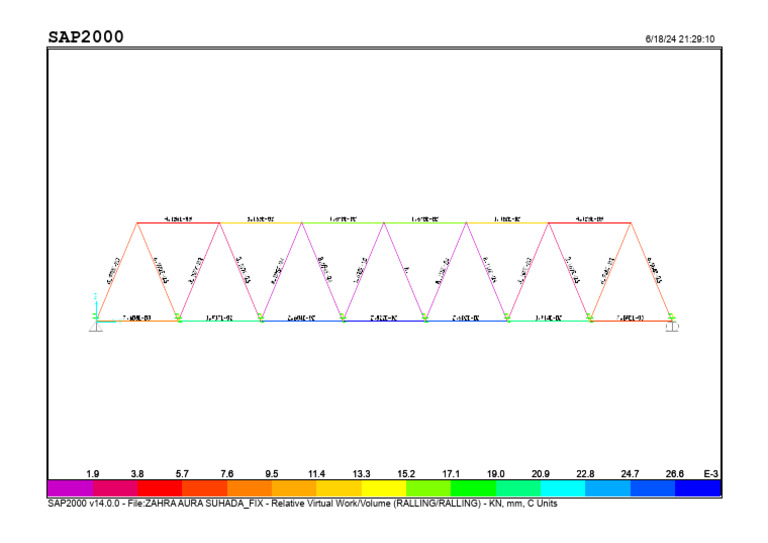Select the amber swatch between 9.5 and 11.4
This screenshot has width=768, height=543.
coord(294,488)
